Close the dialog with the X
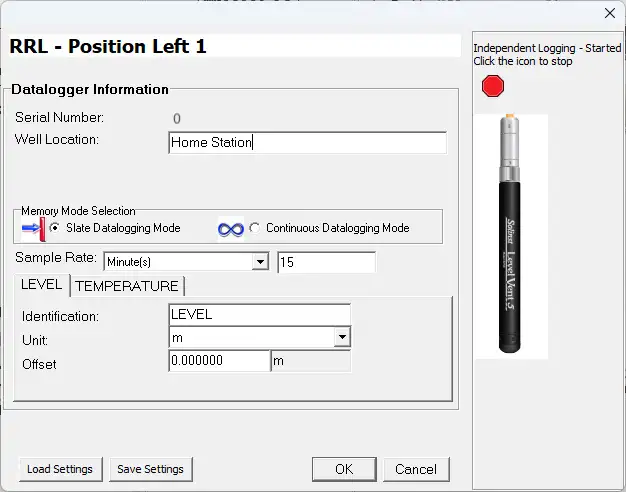This screenshot has height=492, width=626. [610, 13]
